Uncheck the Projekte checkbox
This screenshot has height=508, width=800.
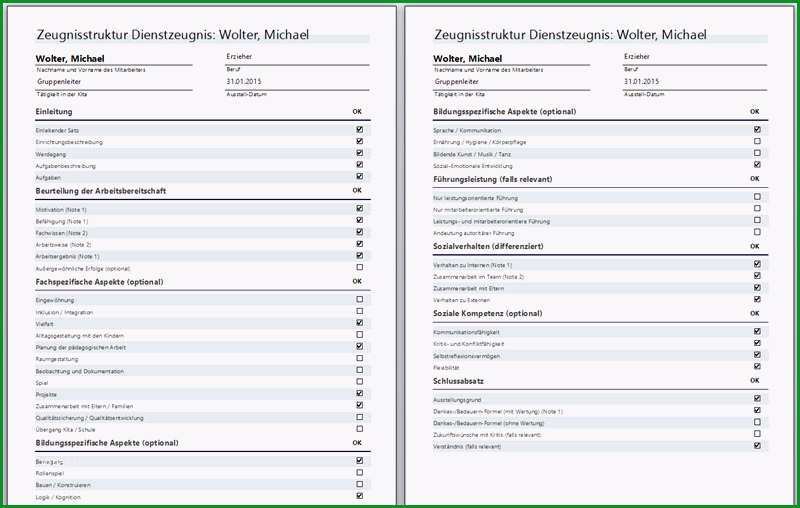click(x=360, y=394)
